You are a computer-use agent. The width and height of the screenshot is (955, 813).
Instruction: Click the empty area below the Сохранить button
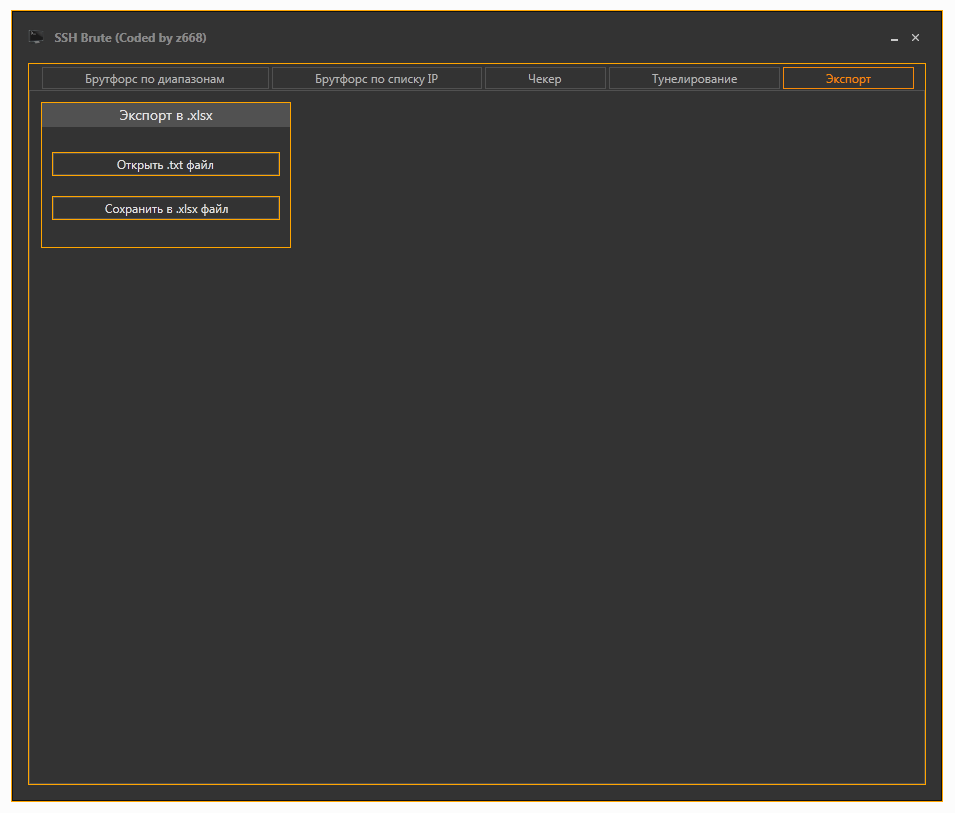[166, 233]
